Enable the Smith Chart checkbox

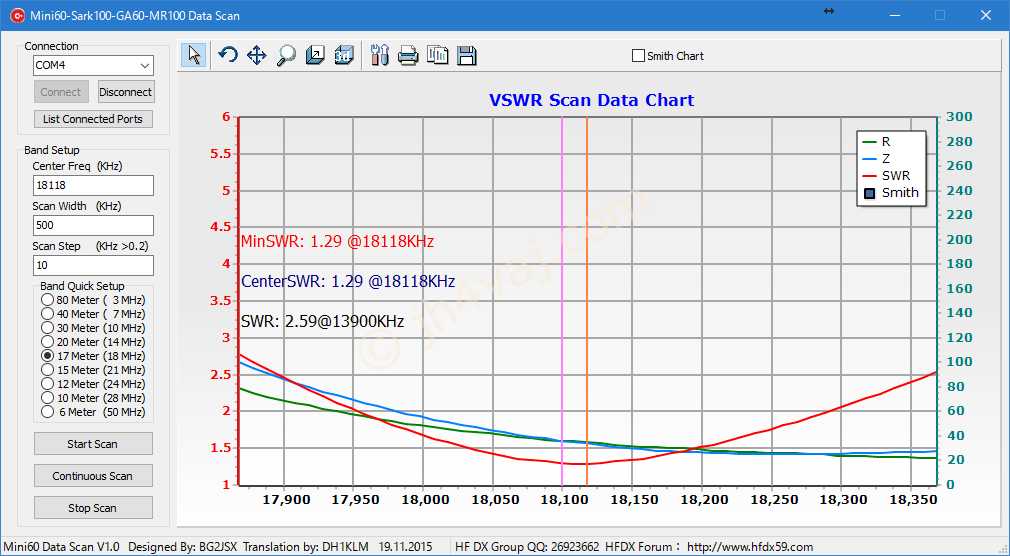pos(638,56)
